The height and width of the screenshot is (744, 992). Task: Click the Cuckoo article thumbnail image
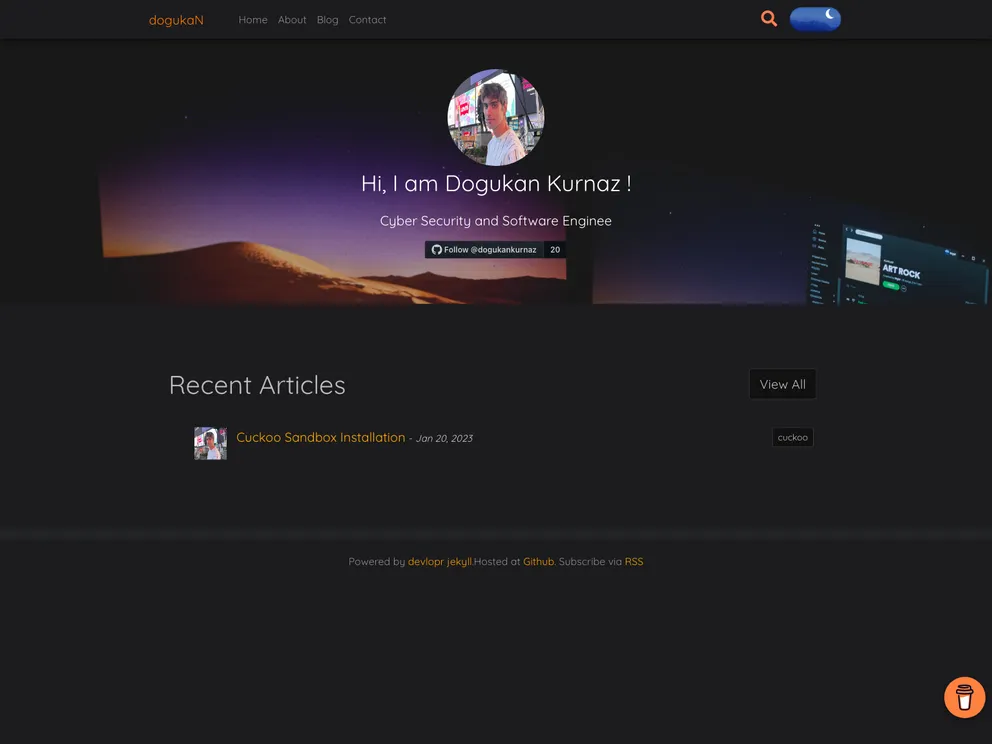210,443
